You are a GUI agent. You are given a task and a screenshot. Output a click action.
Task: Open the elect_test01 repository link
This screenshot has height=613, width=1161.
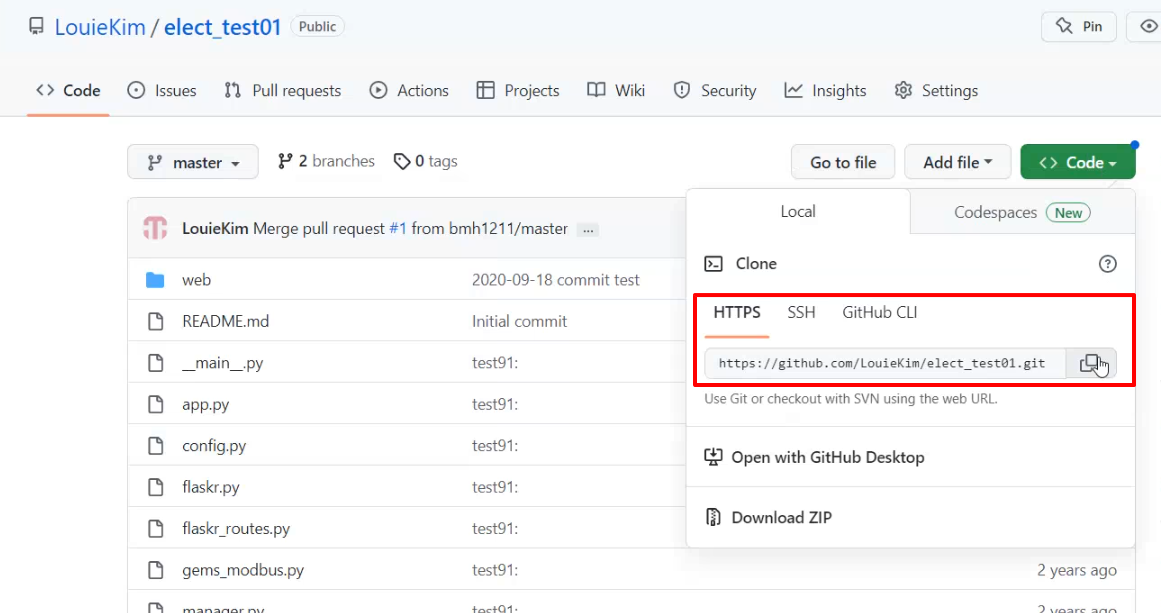pos(222,27)
